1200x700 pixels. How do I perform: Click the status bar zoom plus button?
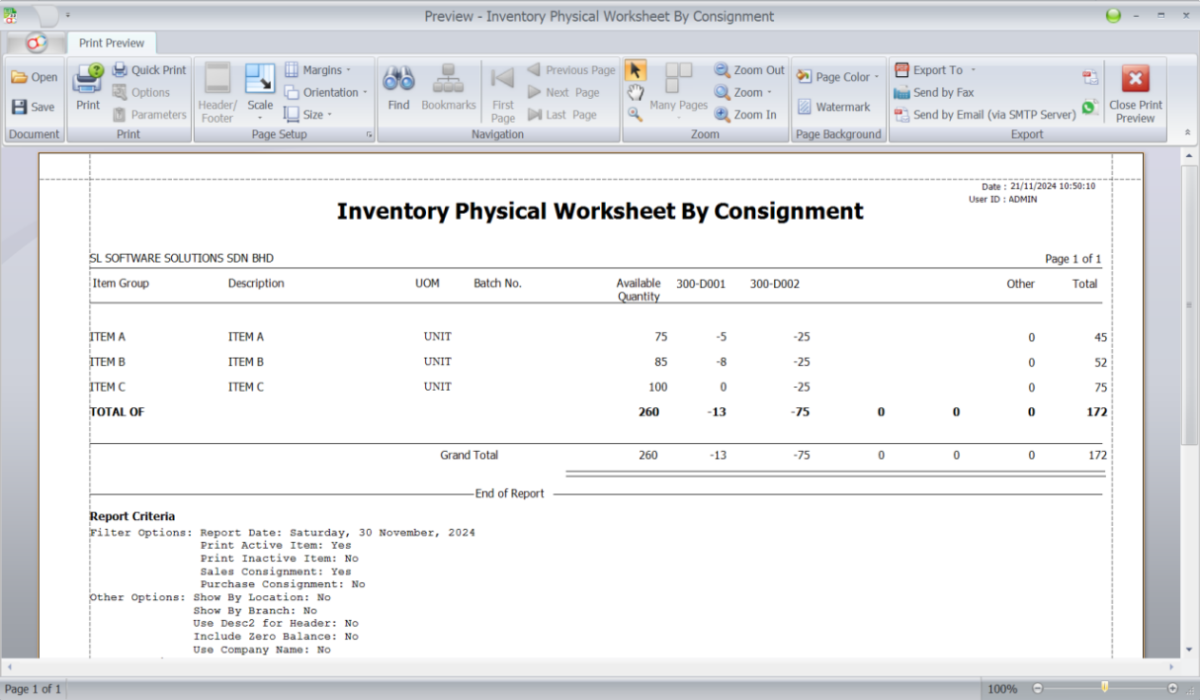pyautogui.click(x=1173, y=689)
